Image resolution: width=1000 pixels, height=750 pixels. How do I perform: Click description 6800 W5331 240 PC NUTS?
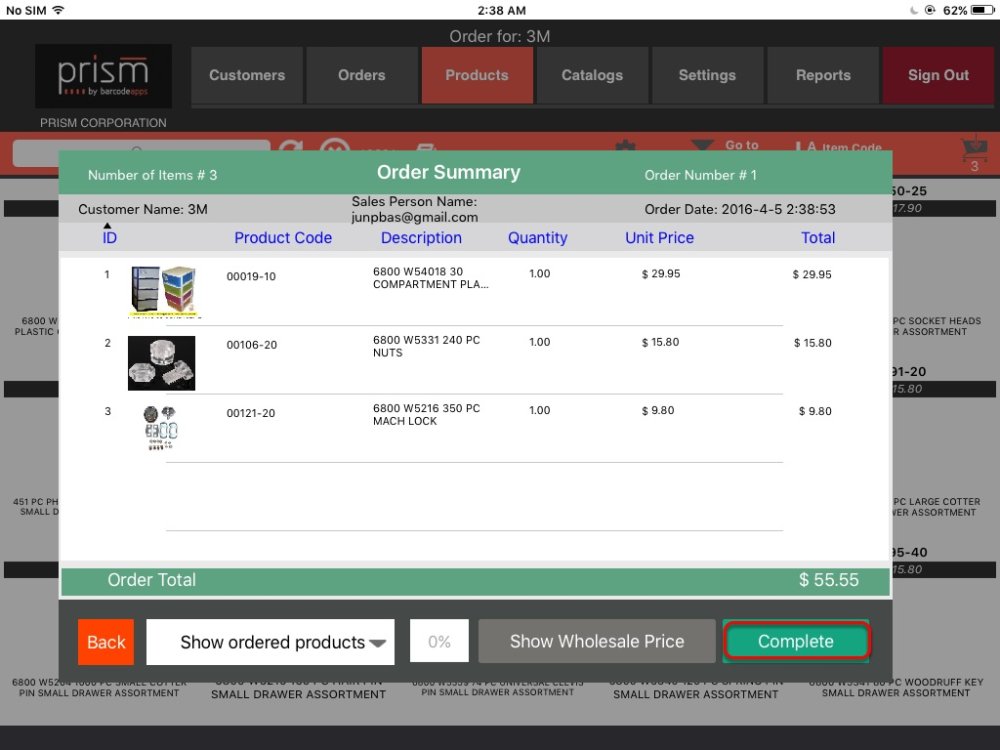427,346
